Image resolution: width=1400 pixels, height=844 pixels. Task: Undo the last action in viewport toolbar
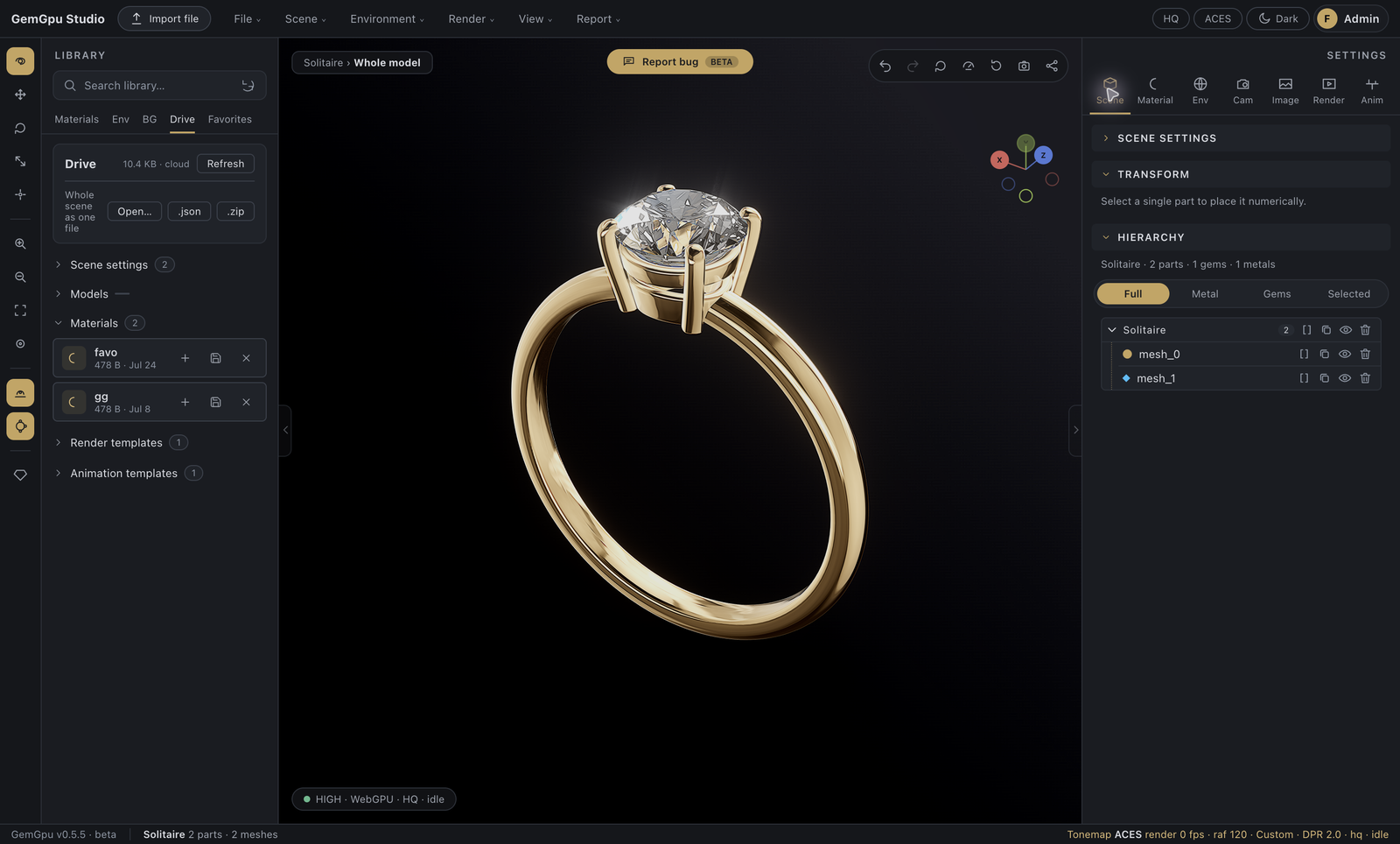(885, 66)
